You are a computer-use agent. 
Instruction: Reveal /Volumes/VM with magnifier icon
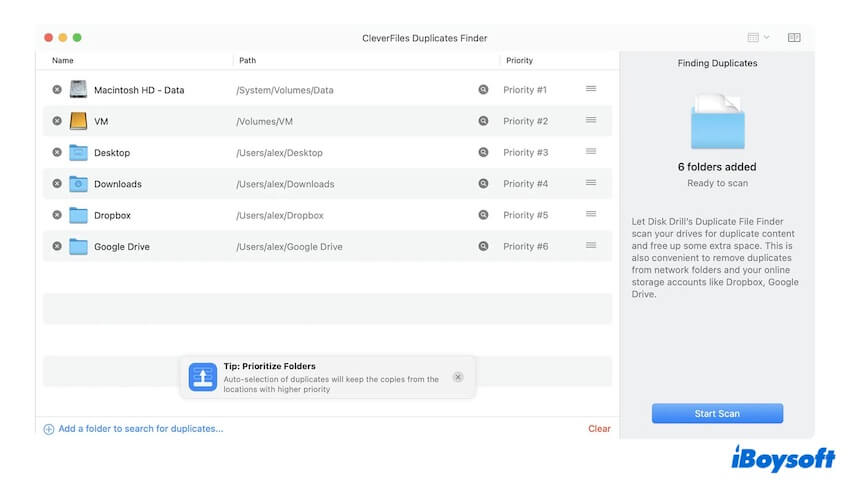[483, 121]
